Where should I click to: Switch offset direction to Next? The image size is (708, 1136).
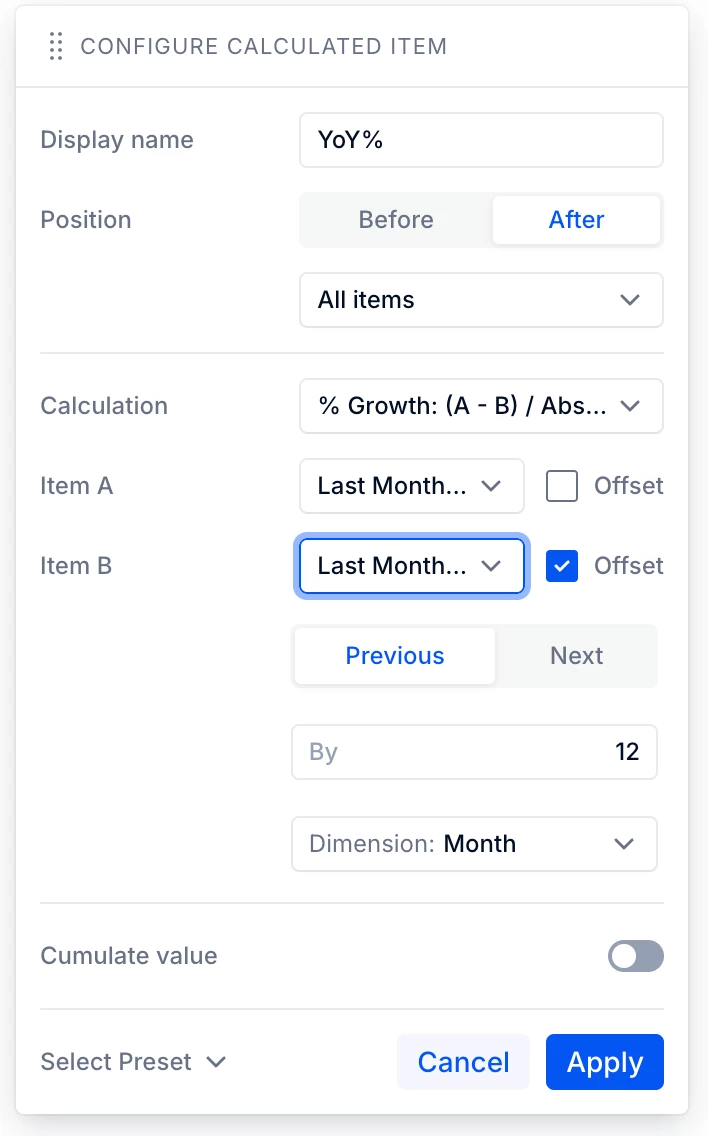point(576,656)
